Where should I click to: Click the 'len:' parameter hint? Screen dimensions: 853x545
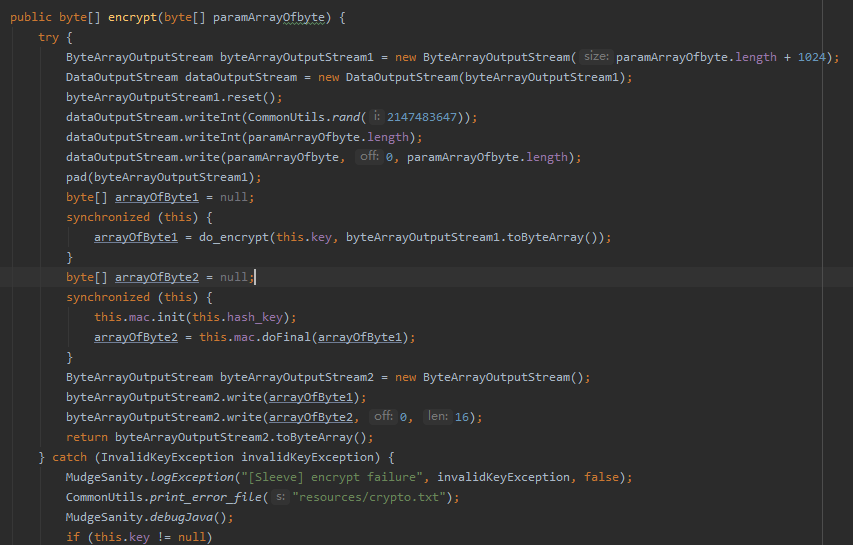tap(438, 417)
